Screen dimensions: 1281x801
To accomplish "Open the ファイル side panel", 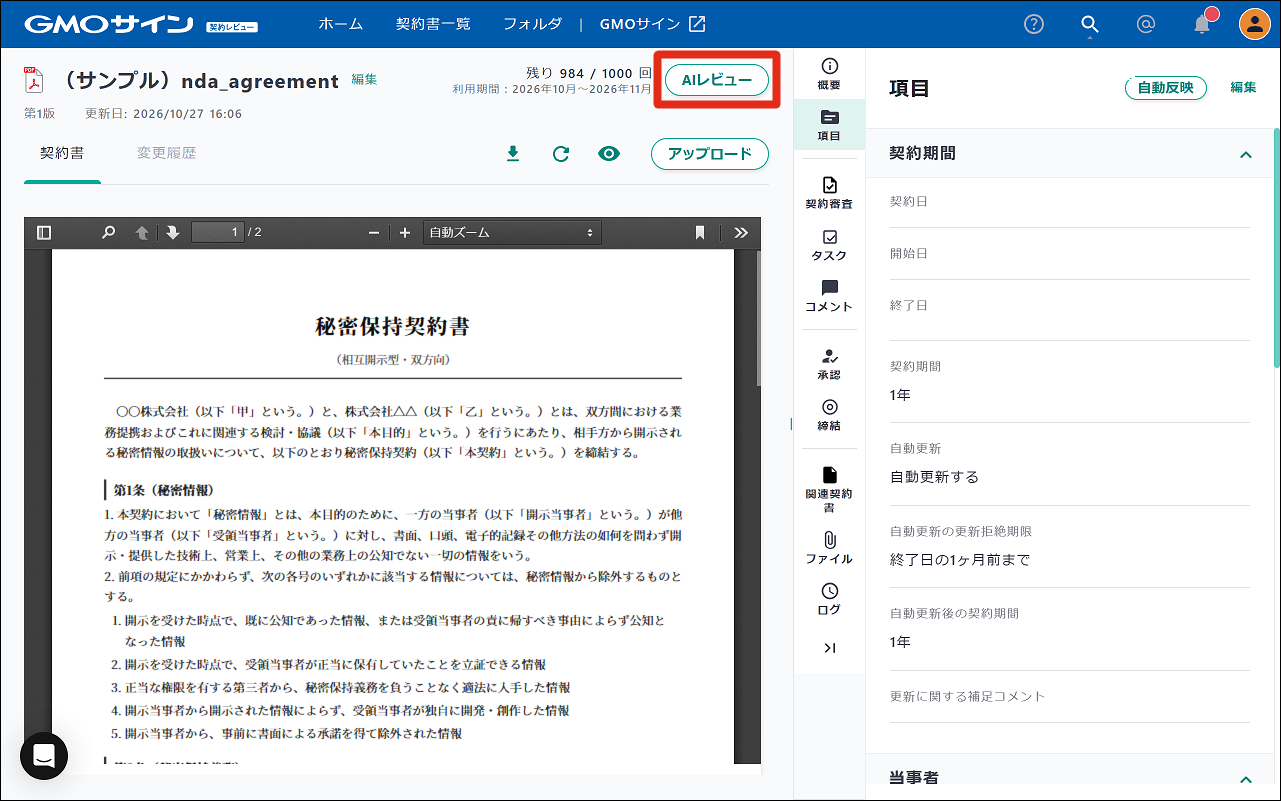I will [829, 549].
